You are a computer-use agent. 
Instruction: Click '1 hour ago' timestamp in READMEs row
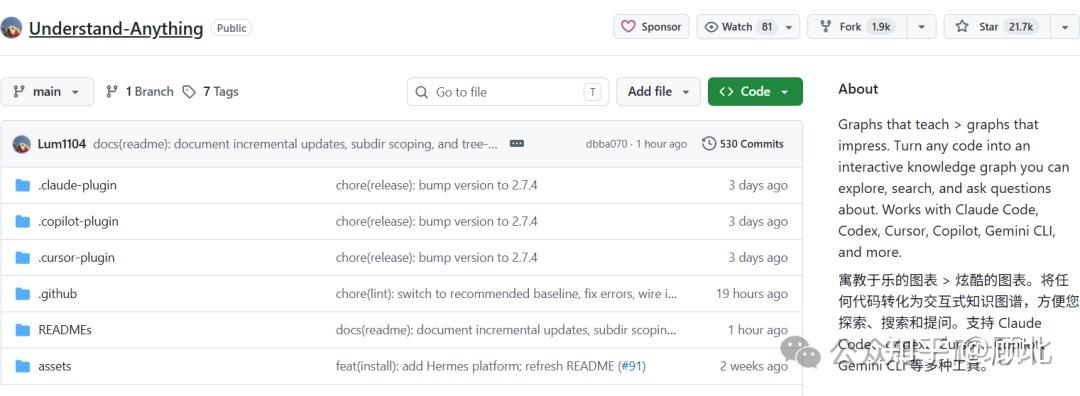[x=758, y=330]
